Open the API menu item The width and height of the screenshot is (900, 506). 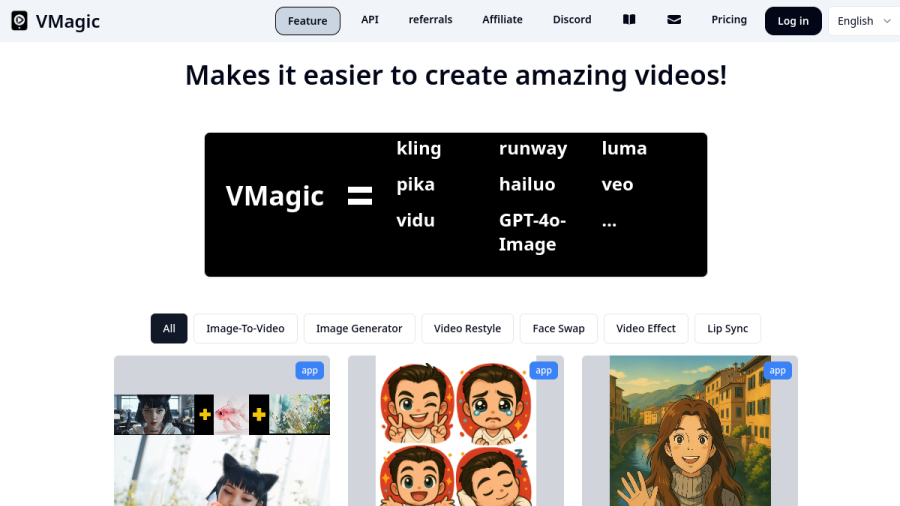click(370, 20)
